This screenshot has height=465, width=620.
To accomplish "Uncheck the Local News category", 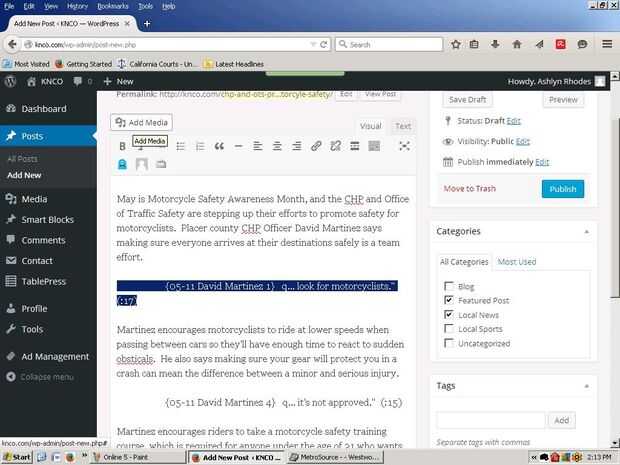I will (x=449, y=315).
